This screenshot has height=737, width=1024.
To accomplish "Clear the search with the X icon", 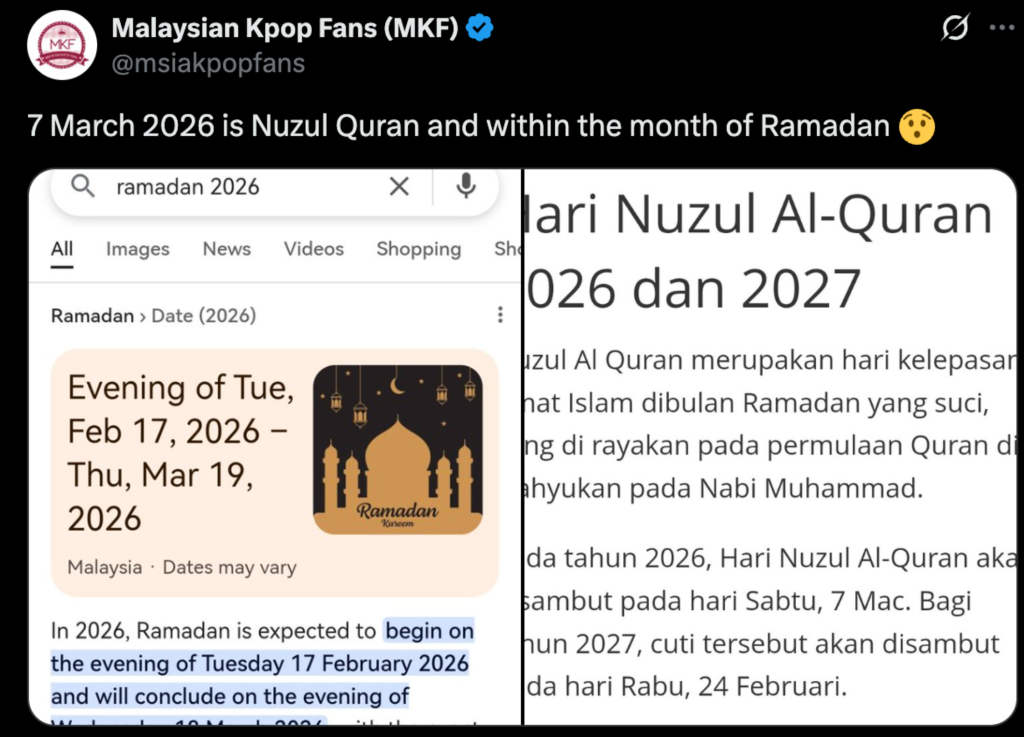I will pyautogui.click(x=399, y=187).
